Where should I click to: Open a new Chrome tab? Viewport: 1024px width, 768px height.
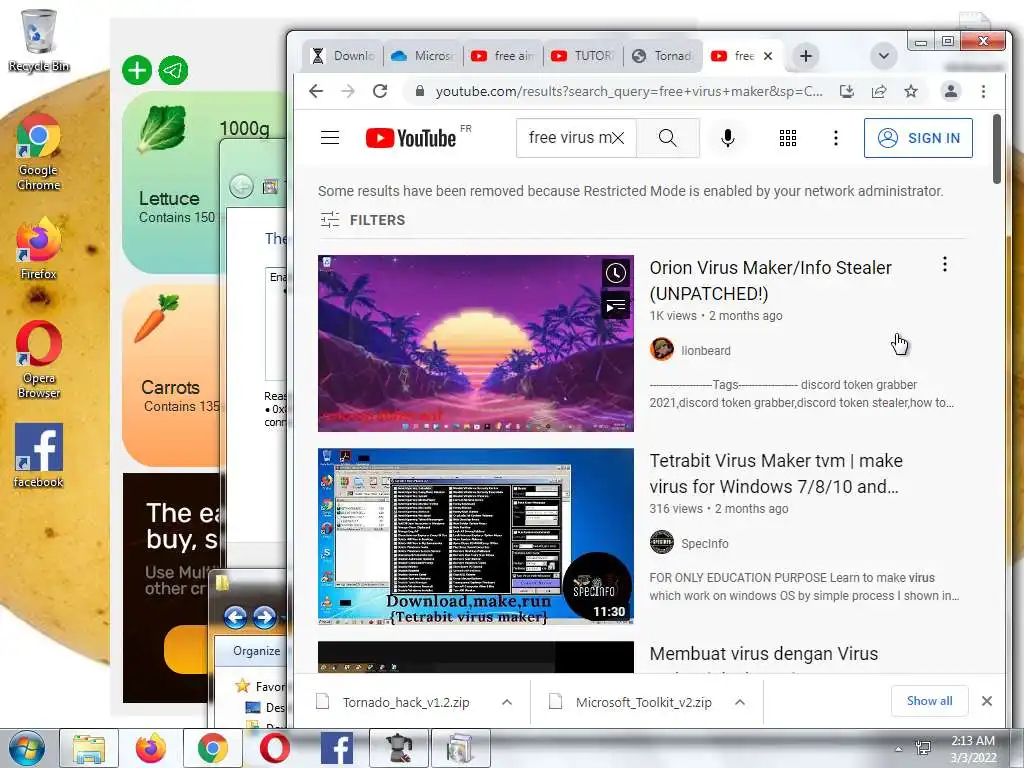pos(806,56)
